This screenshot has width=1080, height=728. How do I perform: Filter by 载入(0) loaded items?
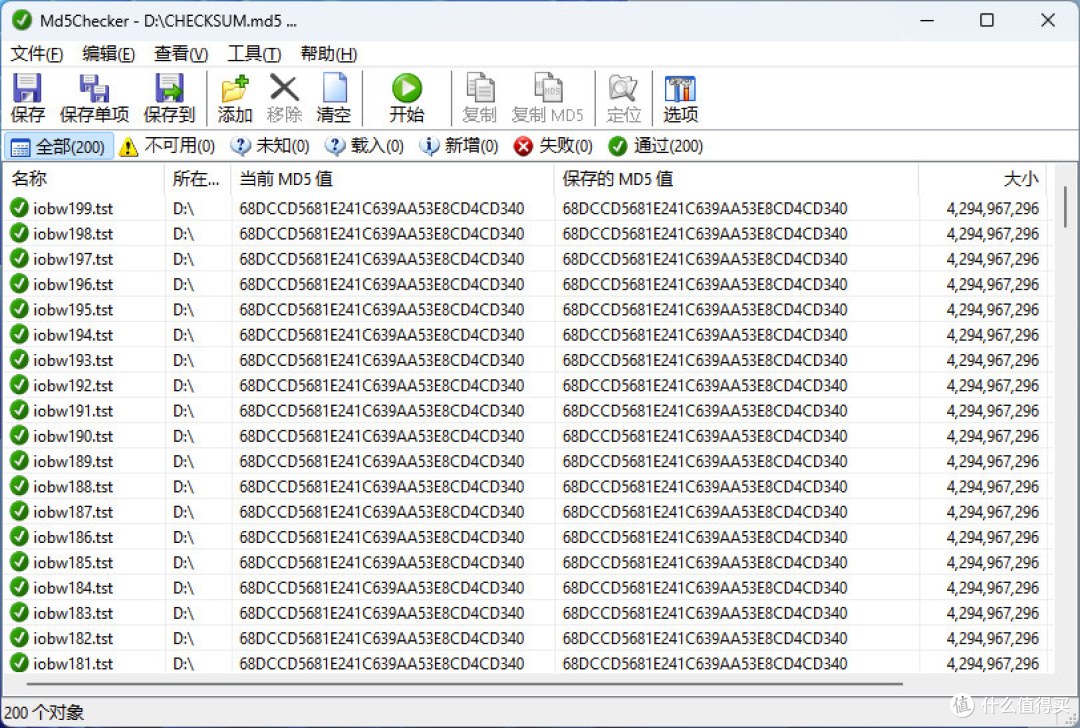364,146
